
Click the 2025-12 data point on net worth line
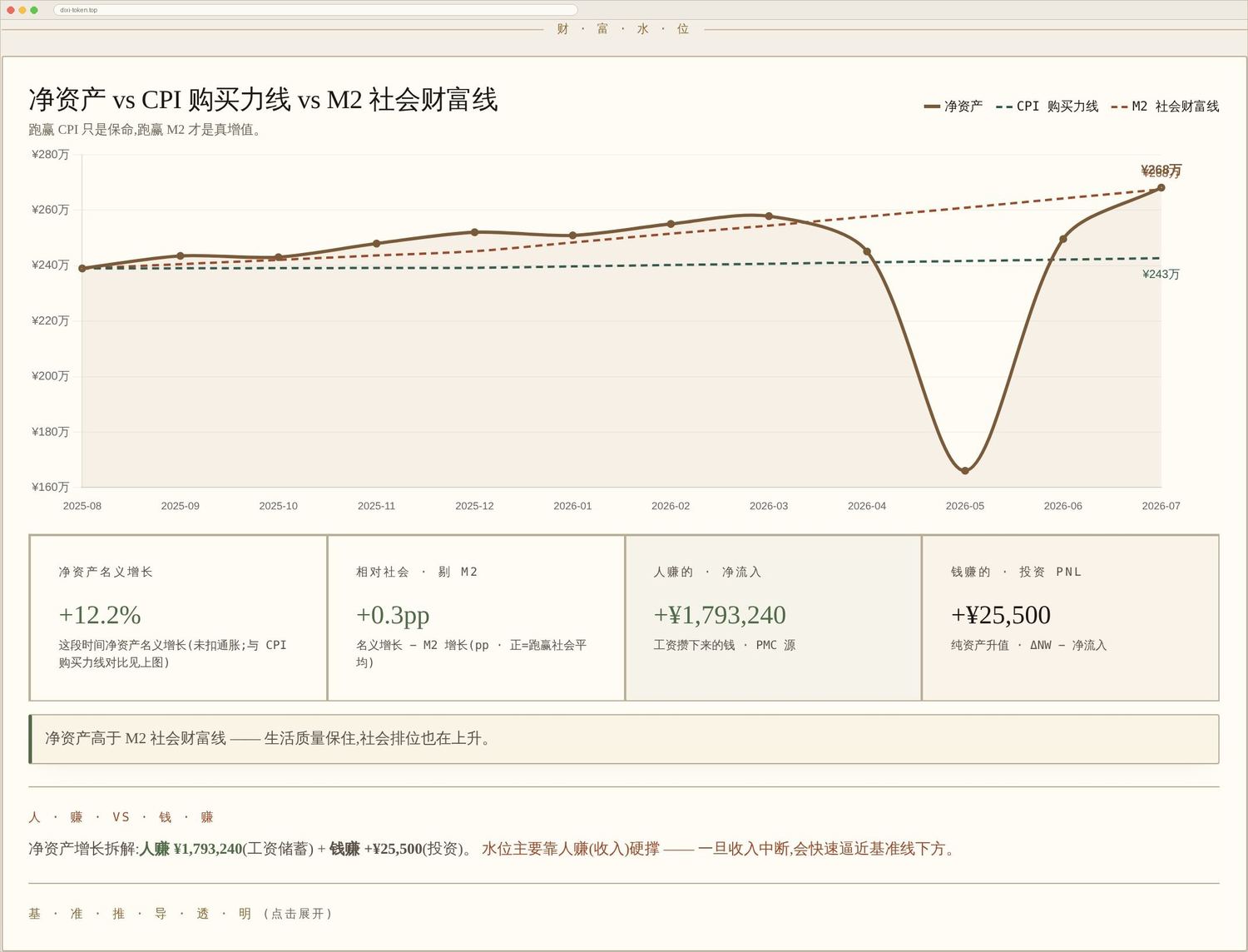474,232
